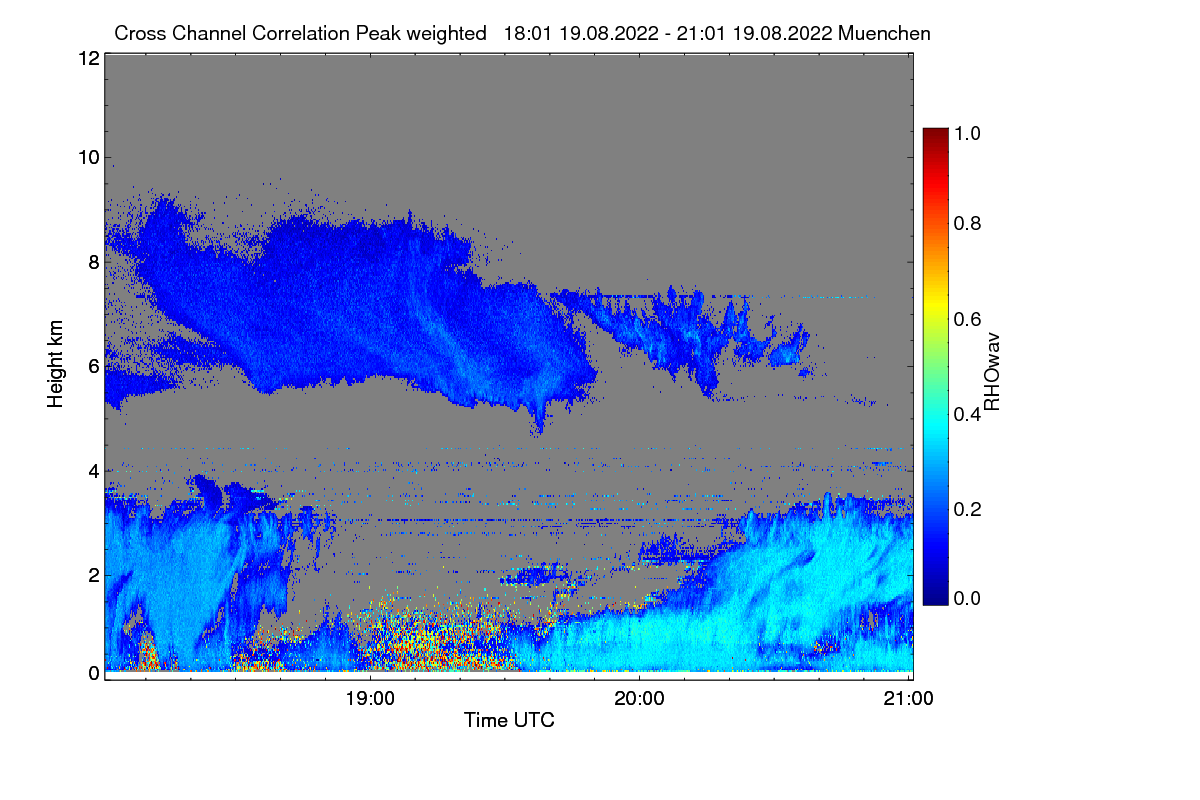Click the colorbar value '0.8'

point(969,224)
